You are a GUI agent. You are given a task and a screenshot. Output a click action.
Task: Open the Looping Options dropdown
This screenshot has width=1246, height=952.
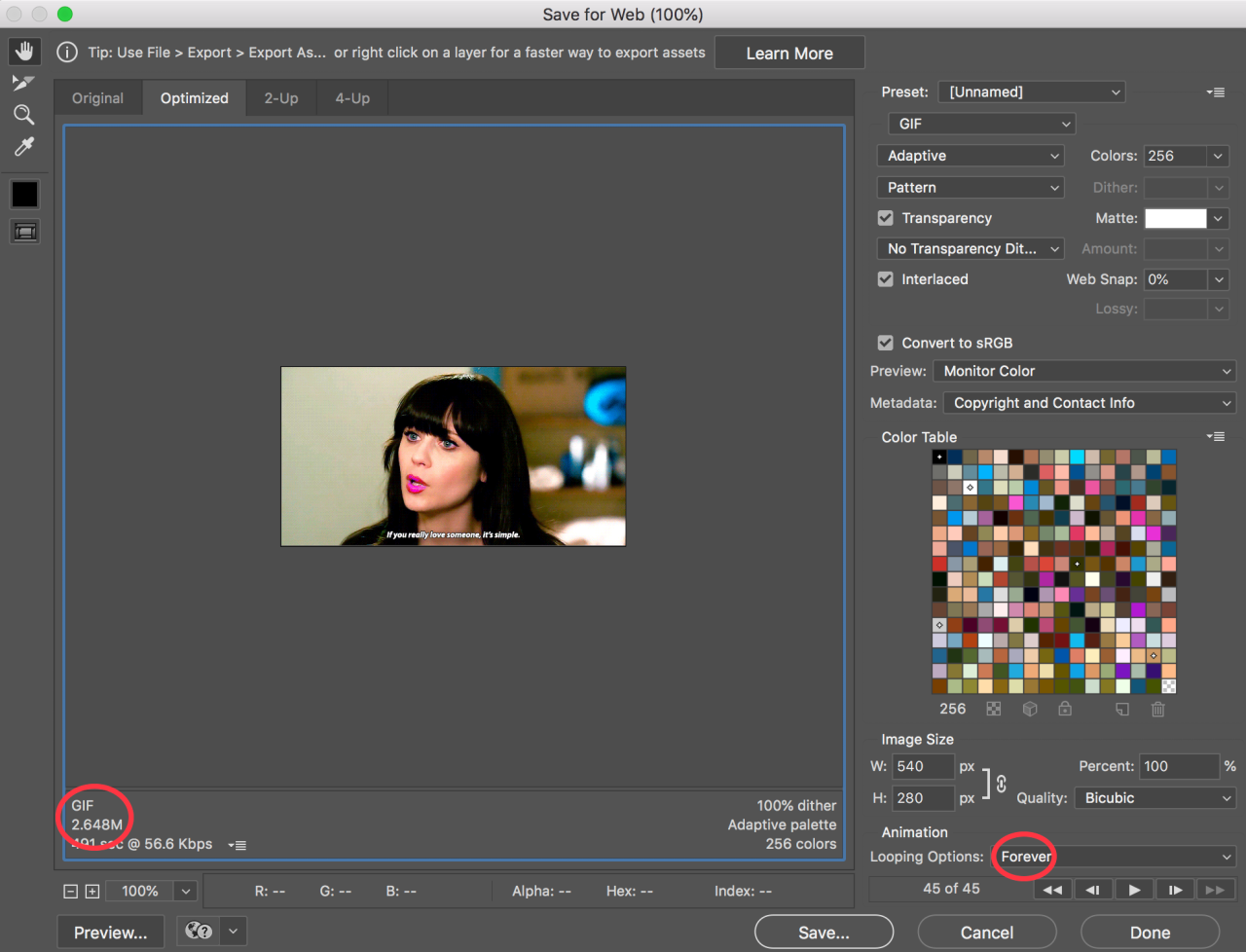coord(1114,857)
